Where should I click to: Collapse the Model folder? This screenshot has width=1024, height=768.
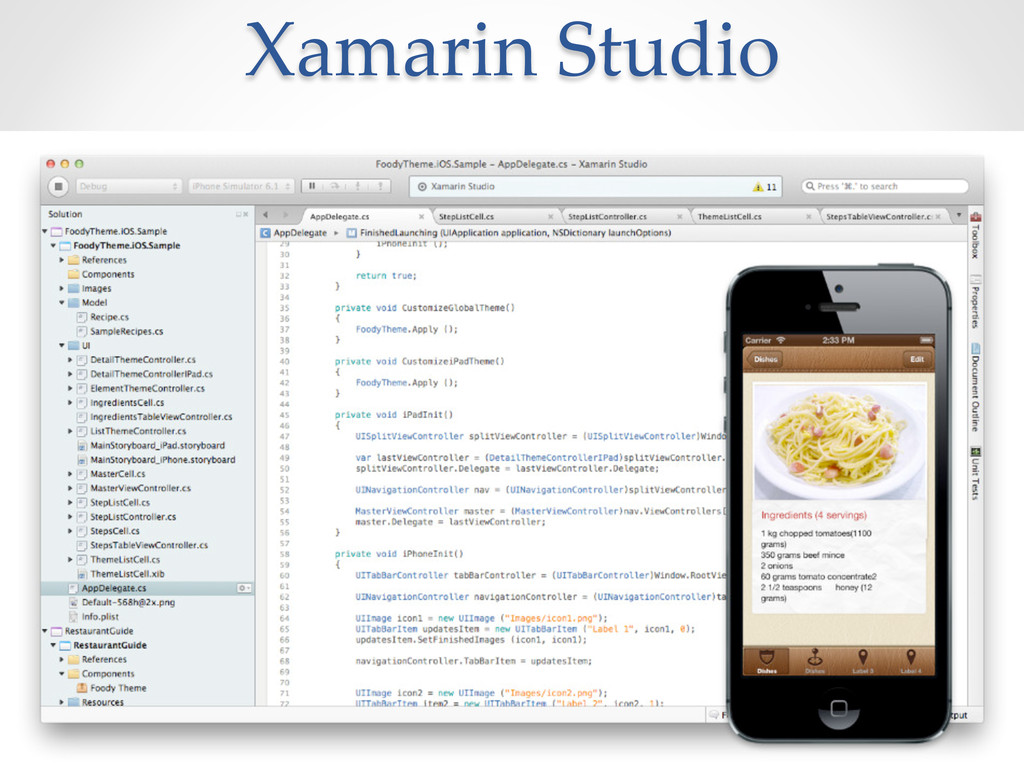62,302
